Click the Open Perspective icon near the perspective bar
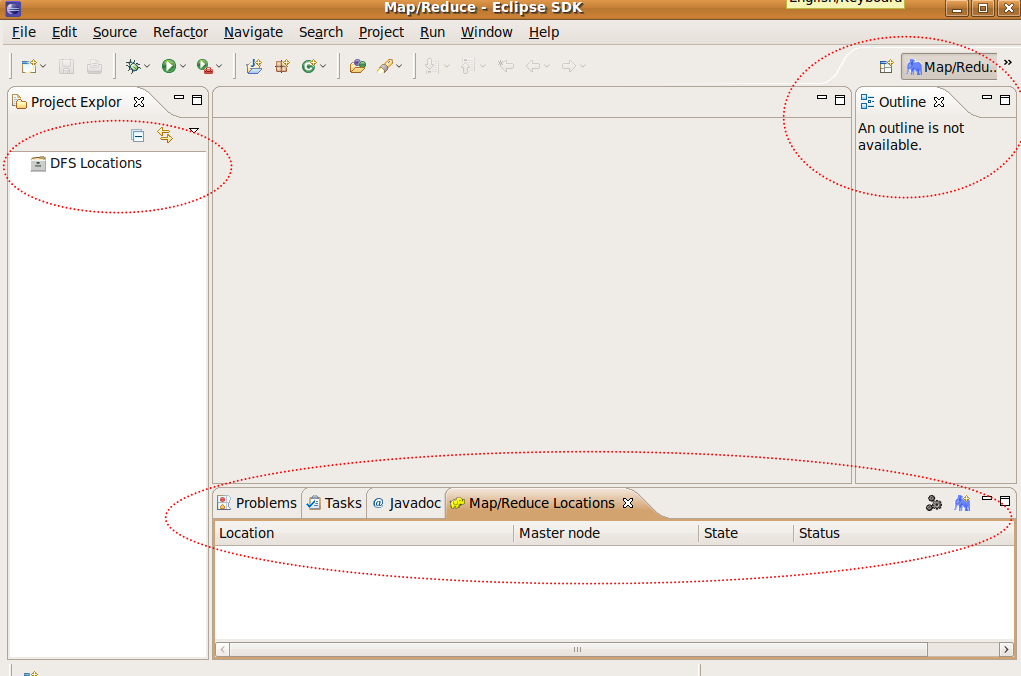The image size is (1021, 676). (886, 66)
